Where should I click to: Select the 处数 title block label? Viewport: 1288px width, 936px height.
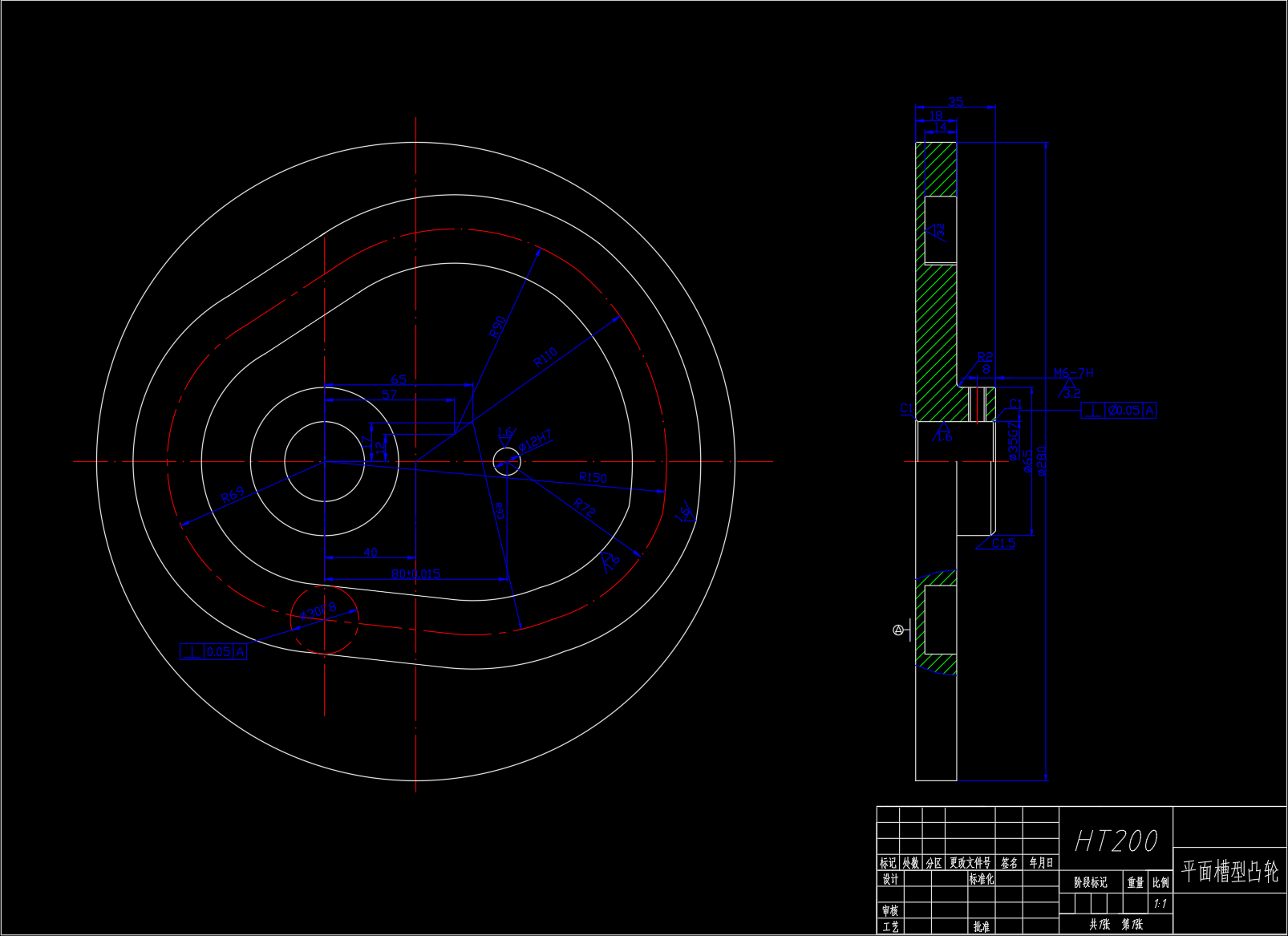(910, 863)
